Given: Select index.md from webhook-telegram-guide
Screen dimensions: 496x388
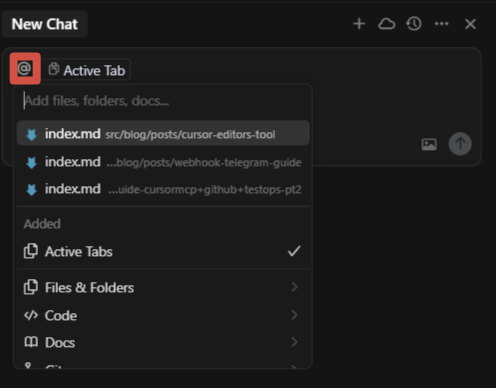Looking at the screenshot, I should [x=163, y=162].
